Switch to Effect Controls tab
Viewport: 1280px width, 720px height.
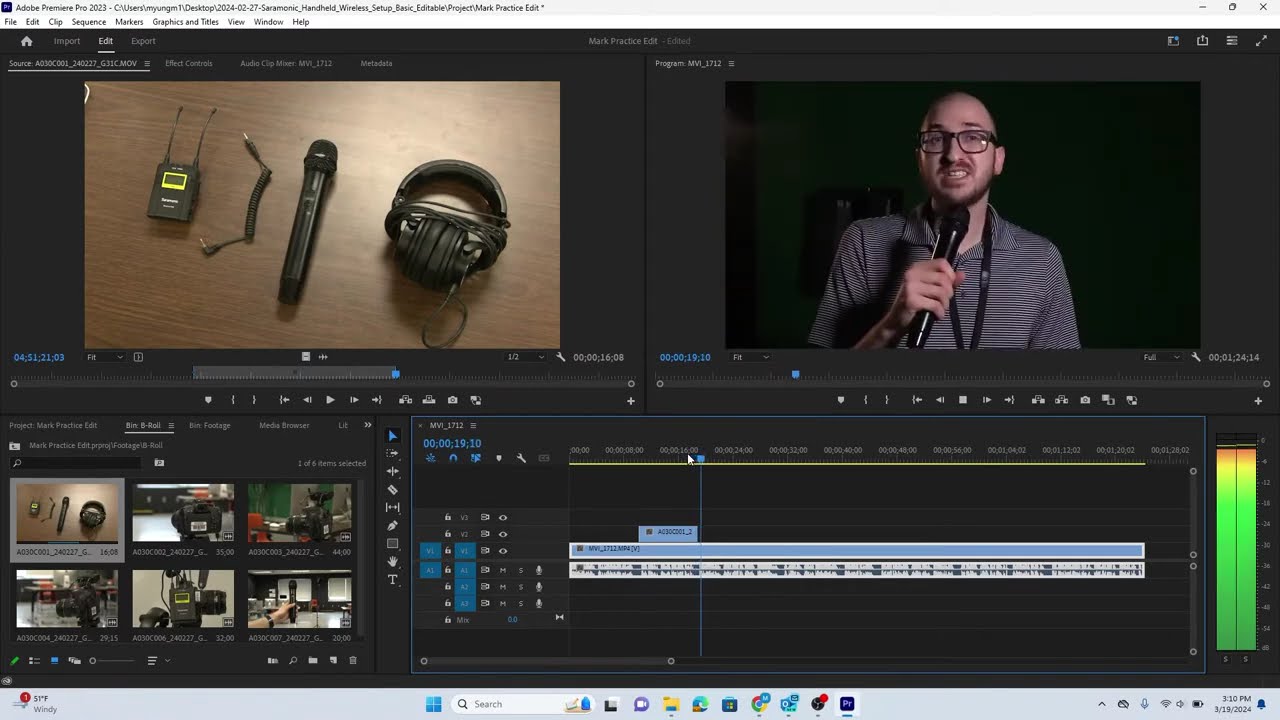pyautogui.click(x=189, y=63)
